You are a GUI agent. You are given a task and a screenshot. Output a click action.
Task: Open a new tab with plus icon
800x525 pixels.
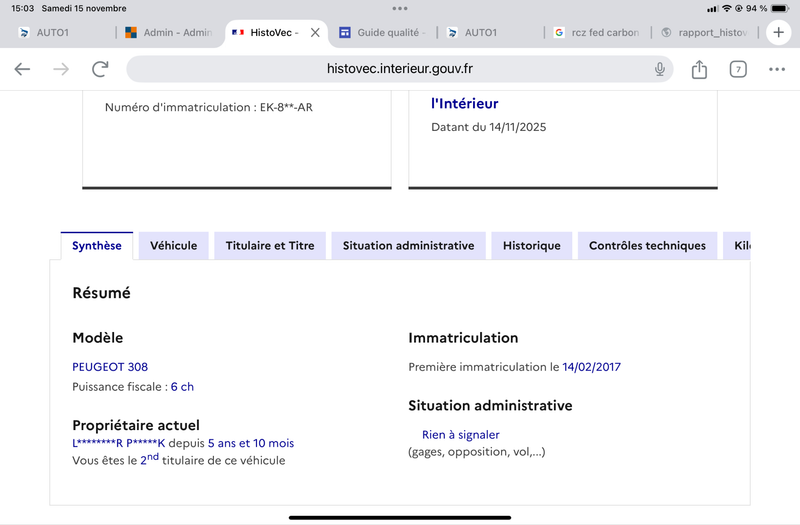click(779, 32)
